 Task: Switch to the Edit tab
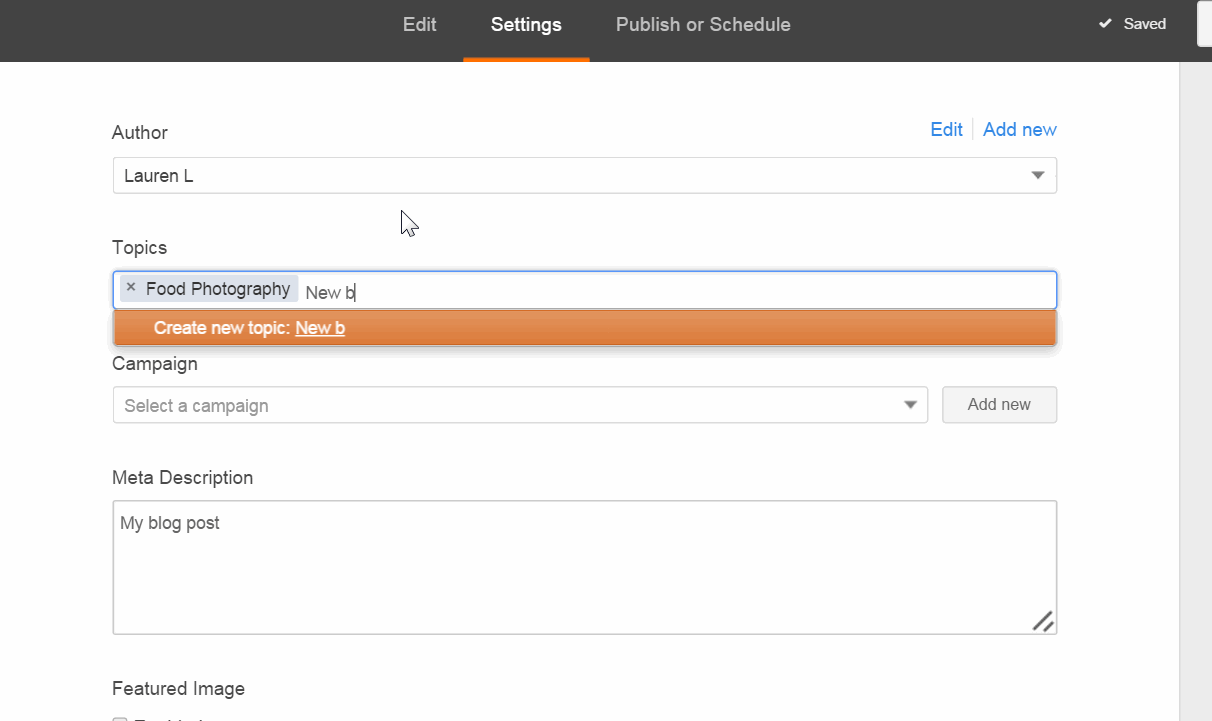(x=419, y=25)
